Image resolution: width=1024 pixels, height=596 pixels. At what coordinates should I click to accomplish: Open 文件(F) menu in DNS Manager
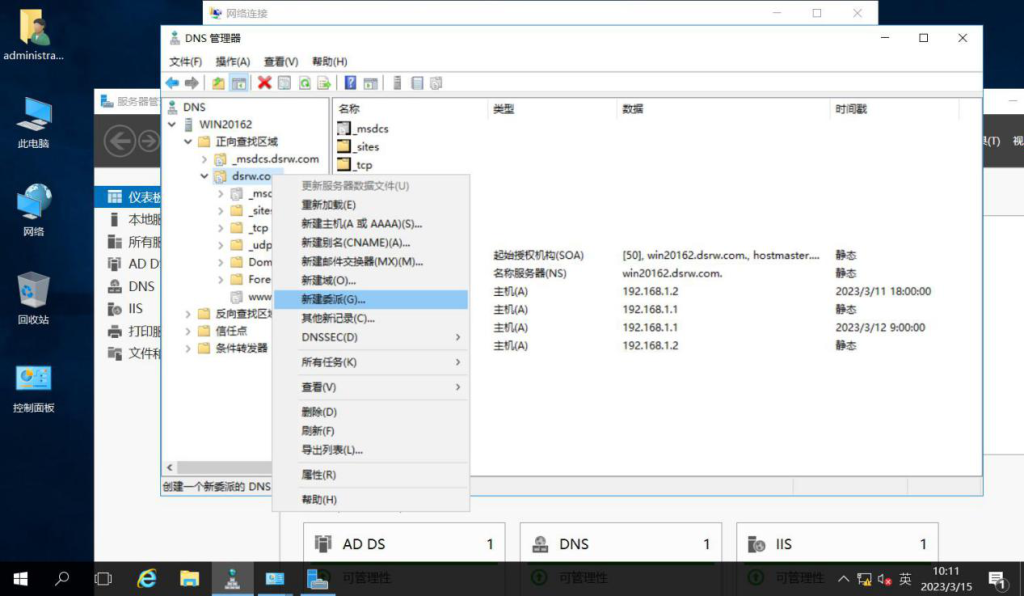coord(185,61)
